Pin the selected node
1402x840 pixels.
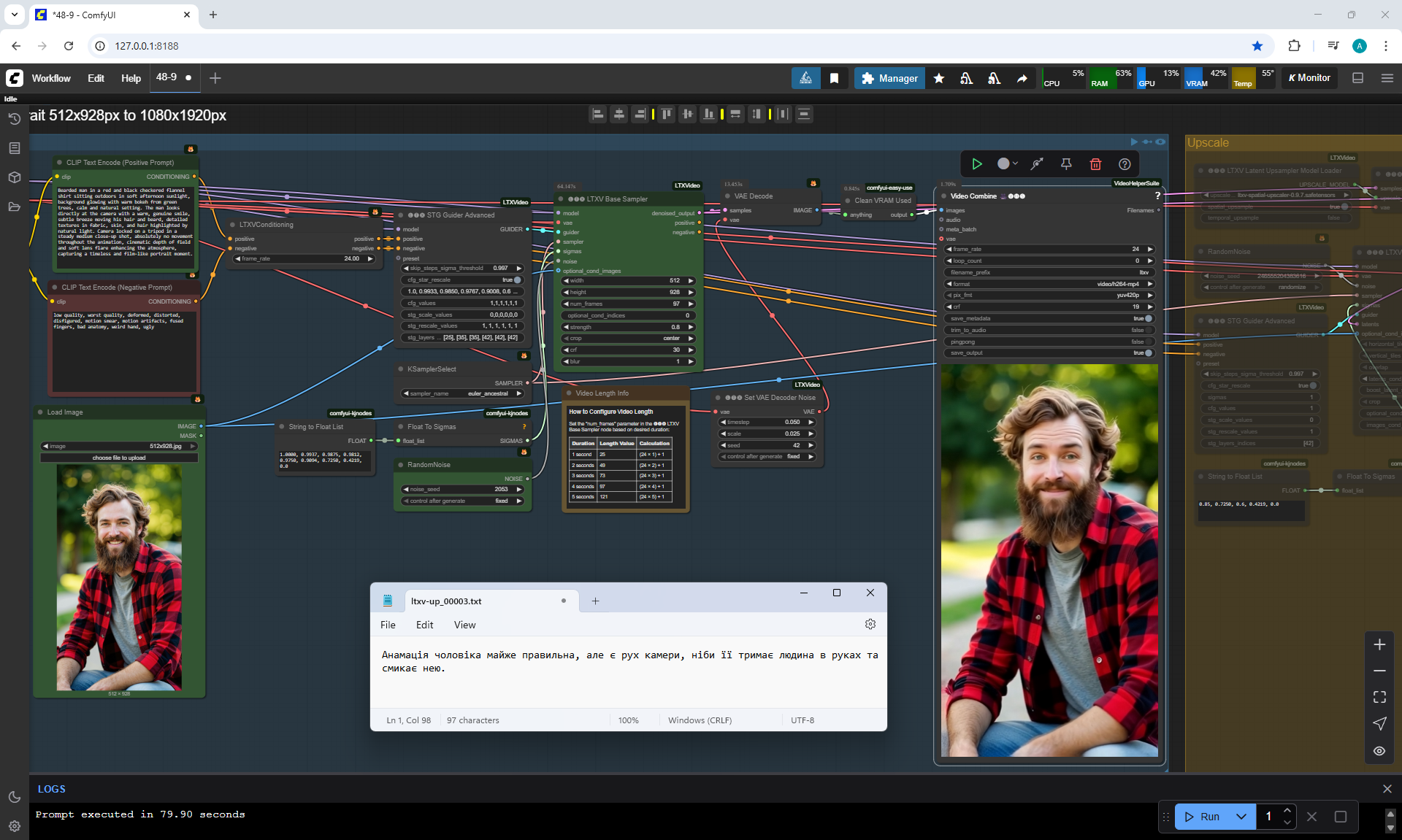[x=1066, y=164]
